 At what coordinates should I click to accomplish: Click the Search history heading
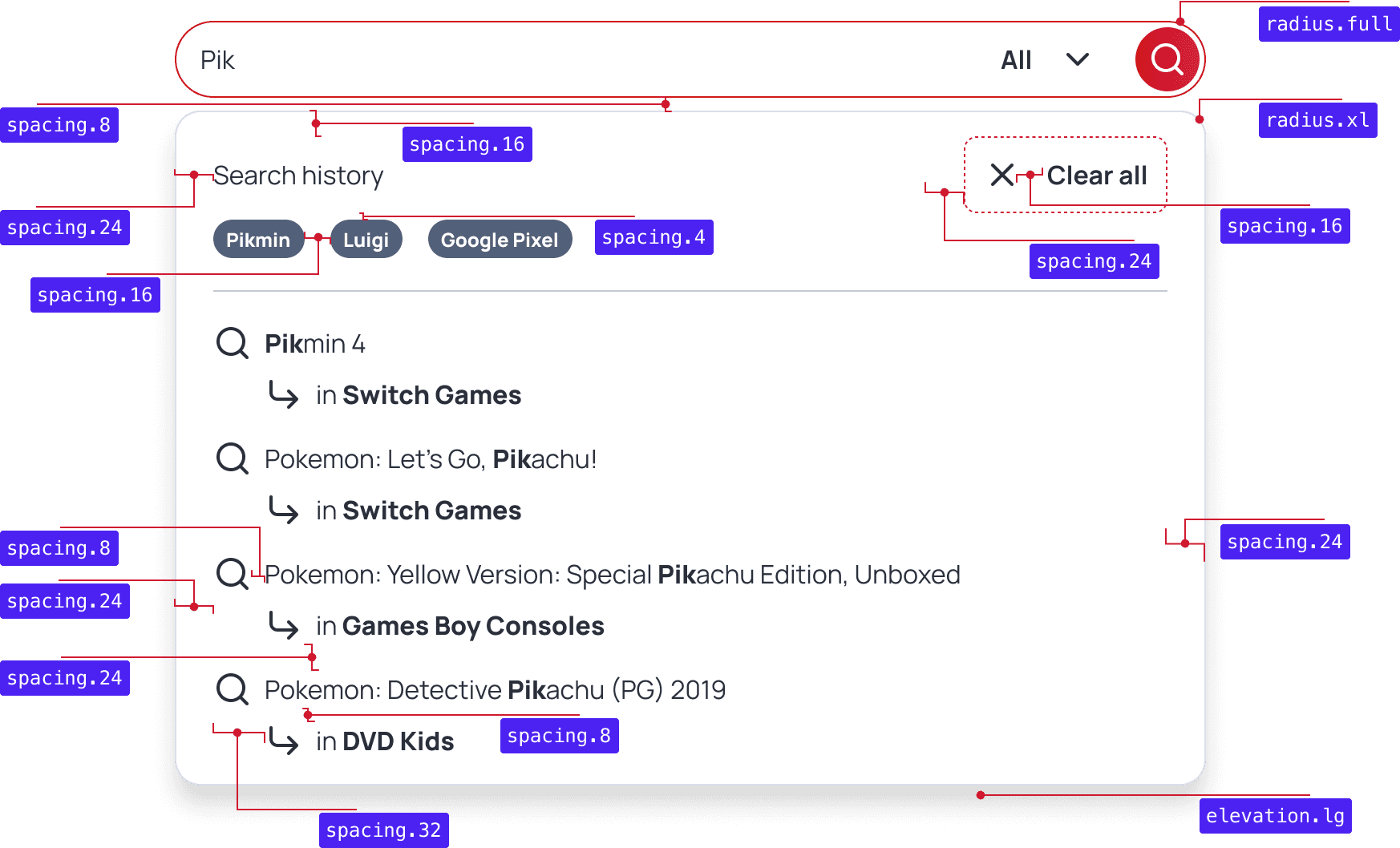click(298, 176)
